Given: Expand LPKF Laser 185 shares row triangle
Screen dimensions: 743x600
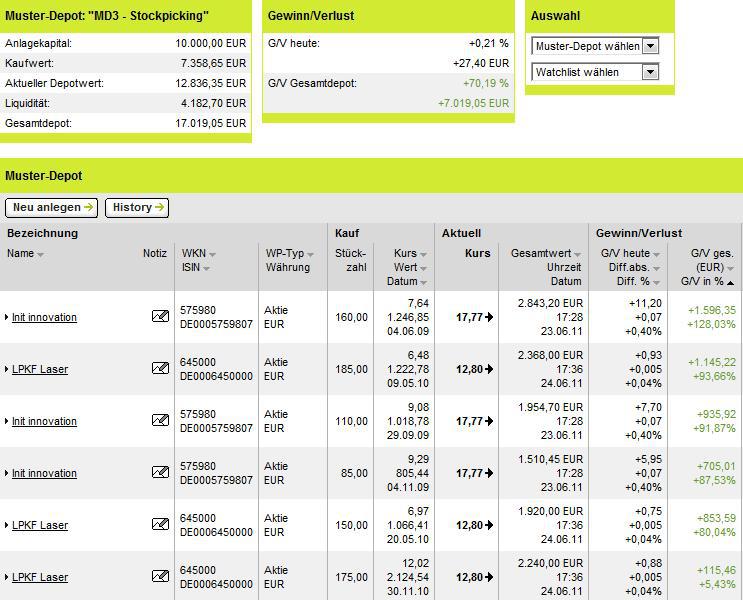Looking at the screenshot, I should [x=7, y=369].
